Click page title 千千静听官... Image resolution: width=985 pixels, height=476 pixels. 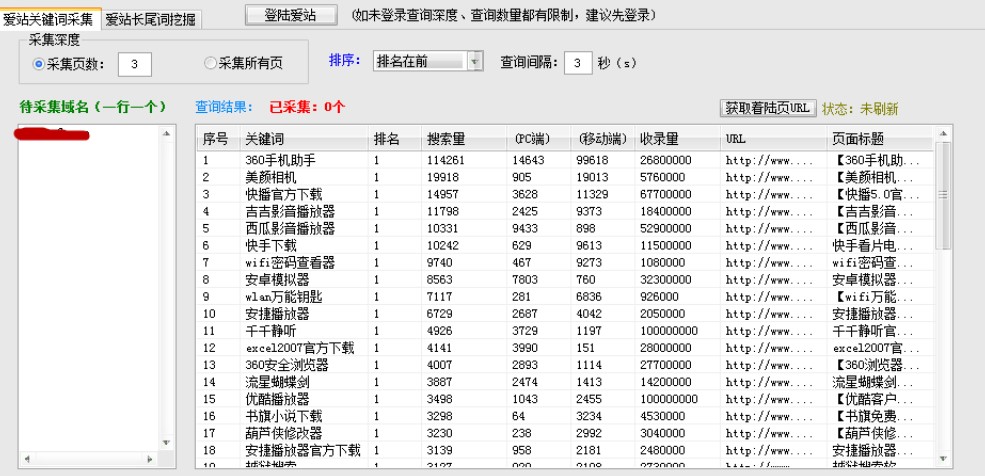873,330
